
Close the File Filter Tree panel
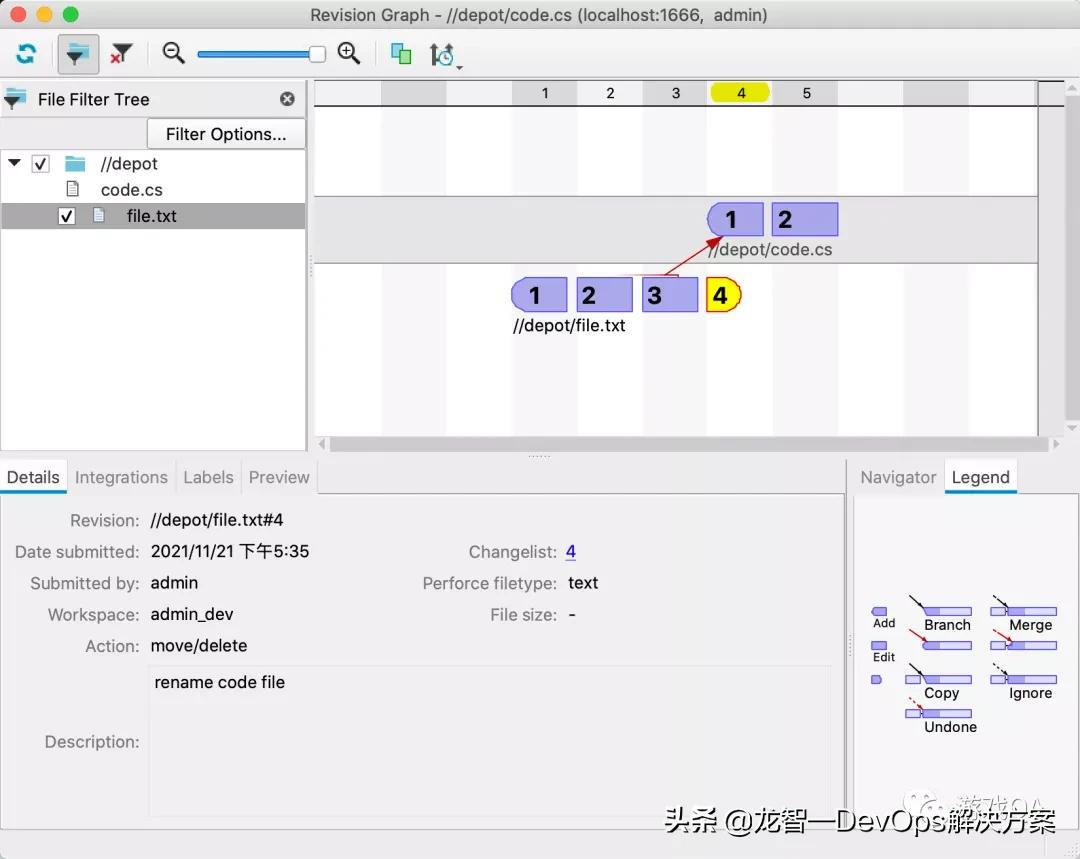point(287,99)
